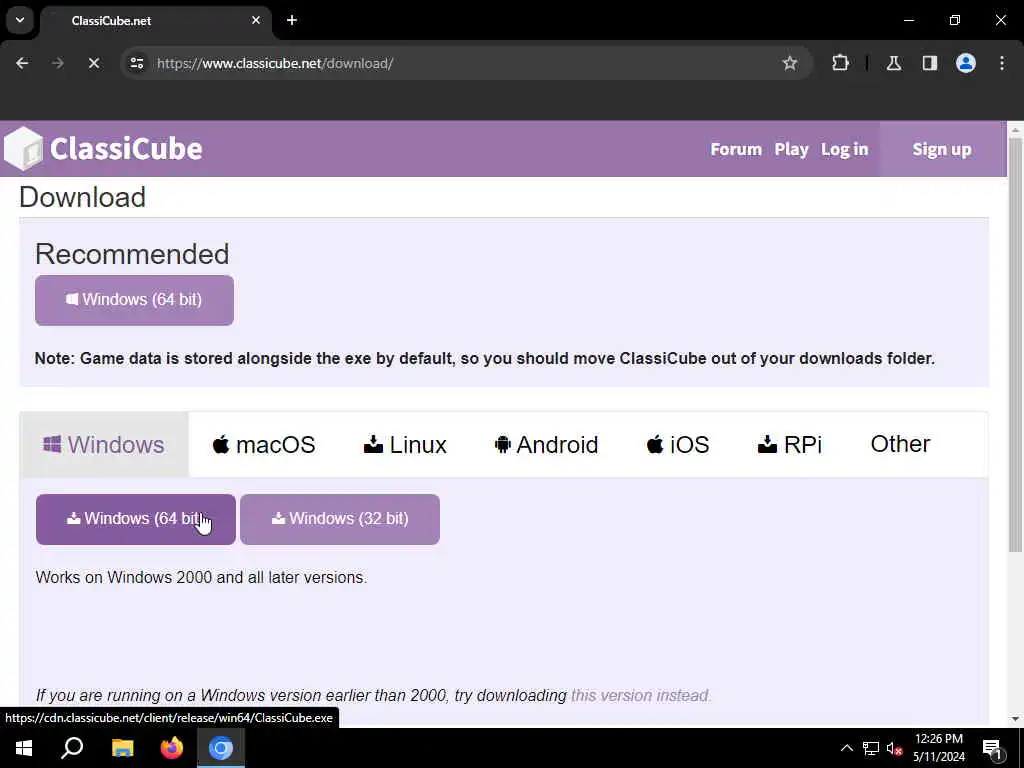Toggle the browser side panel icon
This screenshot has width=1024, height=768.
click(x=930, y=63)
